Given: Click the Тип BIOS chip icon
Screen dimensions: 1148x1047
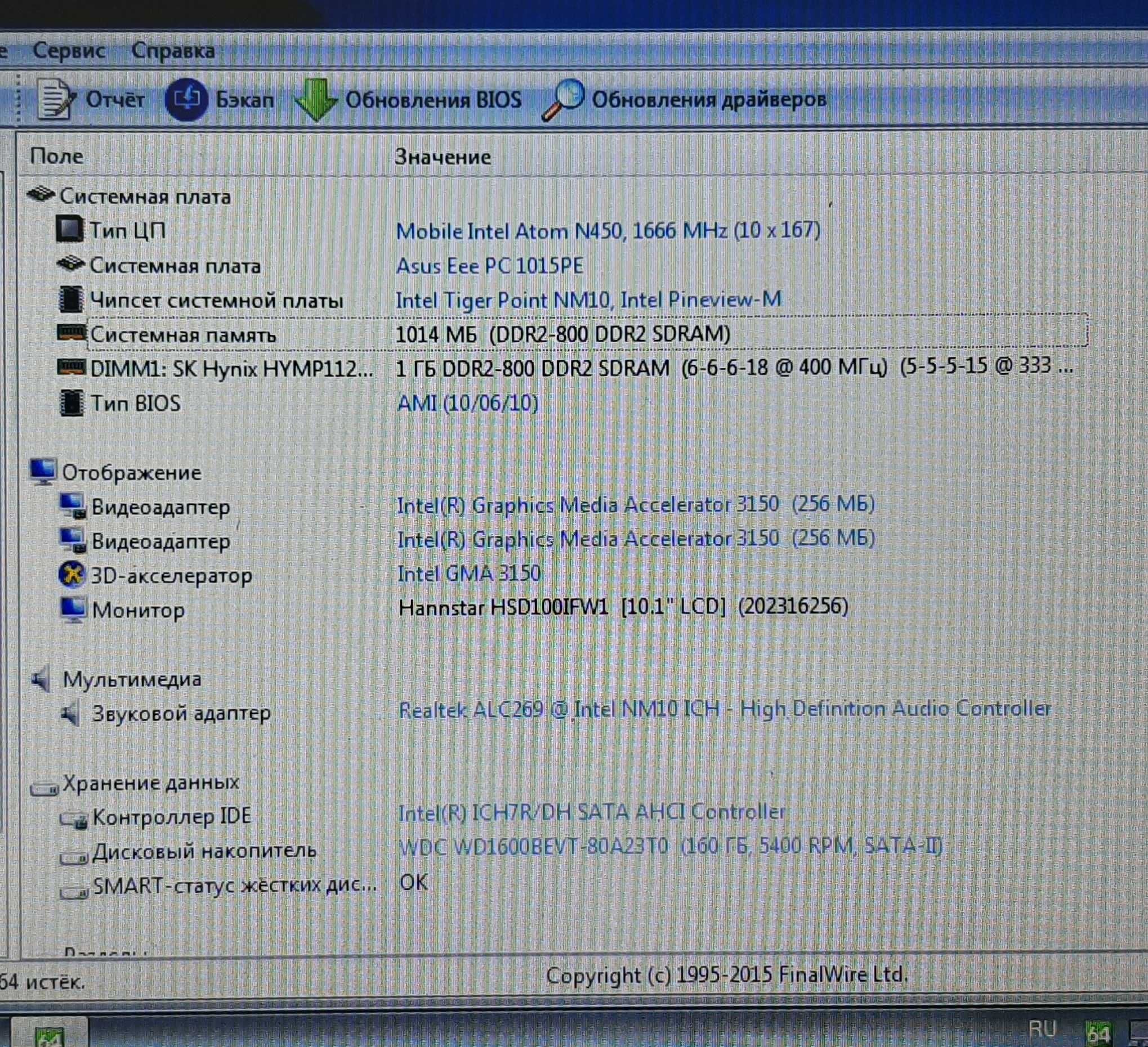Looking at the screenshot, I should coord(72,402).
